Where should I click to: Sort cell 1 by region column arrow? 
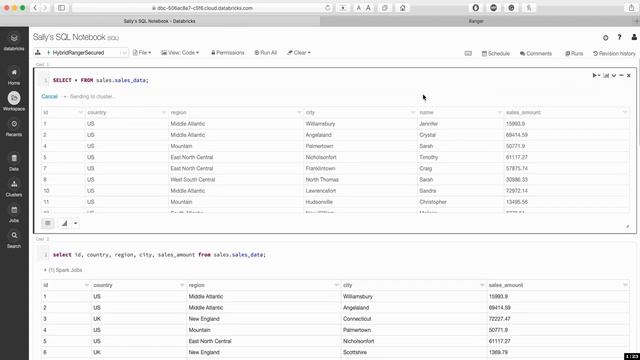pyautogui.click(x=299, y=112)
